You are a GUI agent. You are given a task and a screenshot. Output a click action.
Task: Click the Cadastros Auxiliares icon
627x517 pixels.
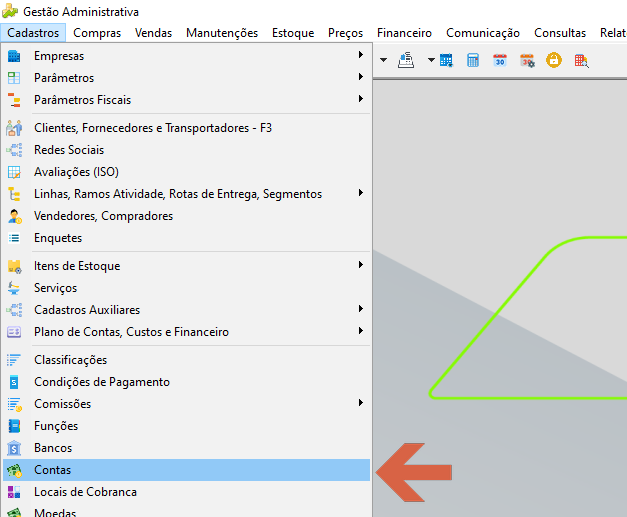(14, 310)
